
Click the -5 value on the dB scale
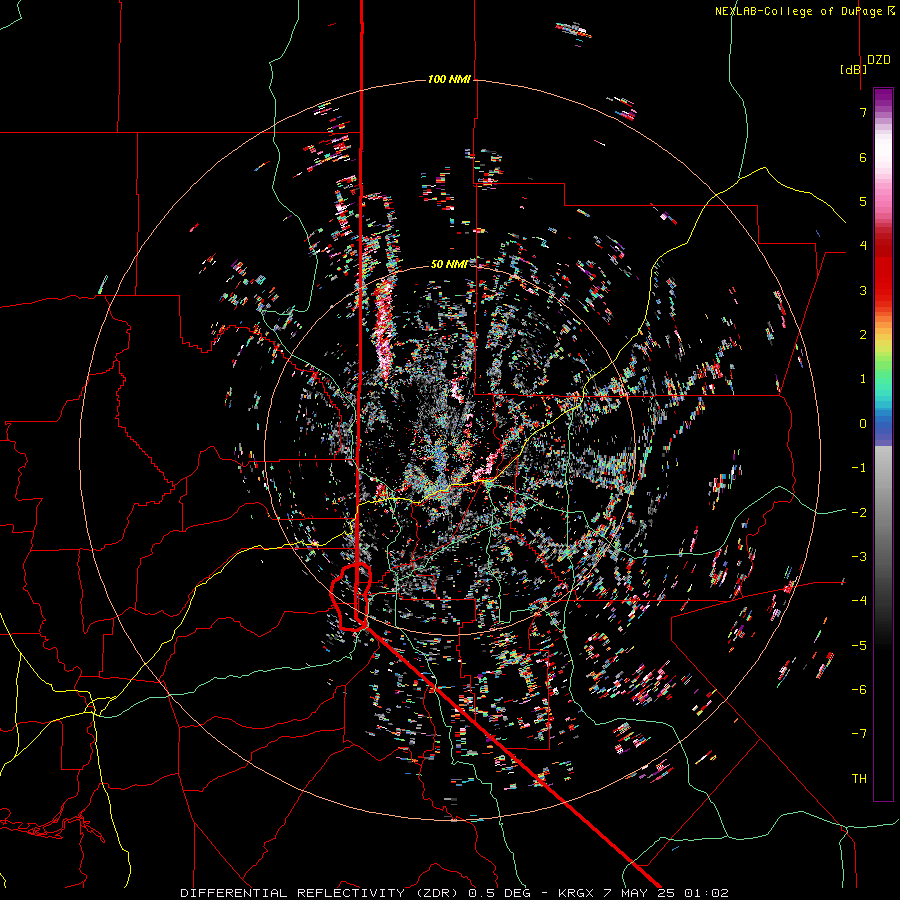point(859,646)
